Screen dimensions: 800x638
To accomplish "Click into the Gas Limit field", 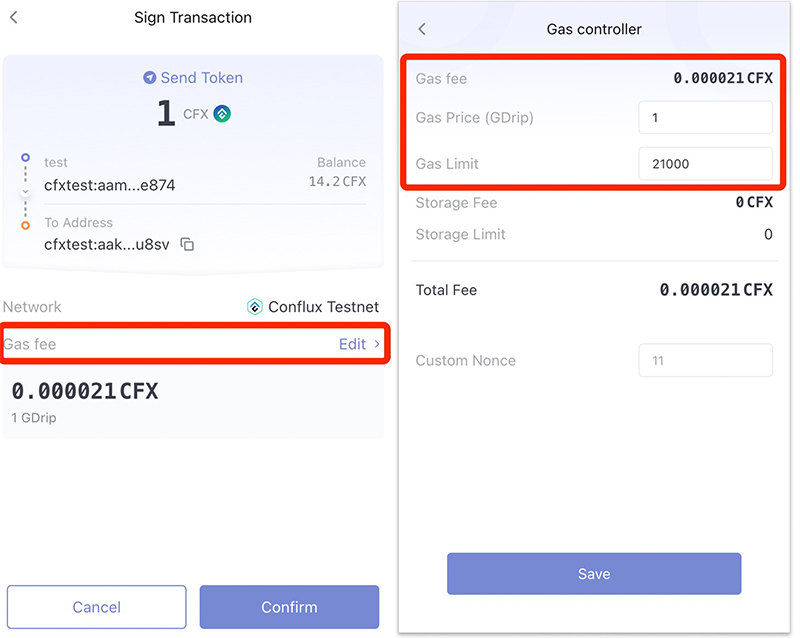I will pos(705,164).
